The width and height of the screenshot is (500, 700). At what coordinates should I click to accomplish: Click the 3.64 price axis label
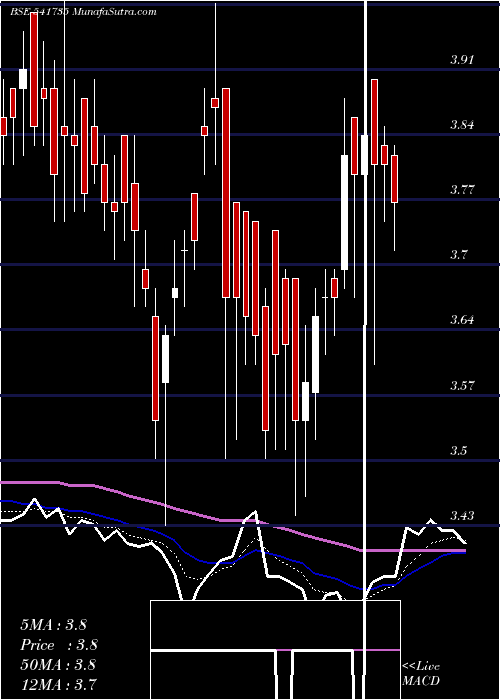pyautogui.click(x=462, y=320)
